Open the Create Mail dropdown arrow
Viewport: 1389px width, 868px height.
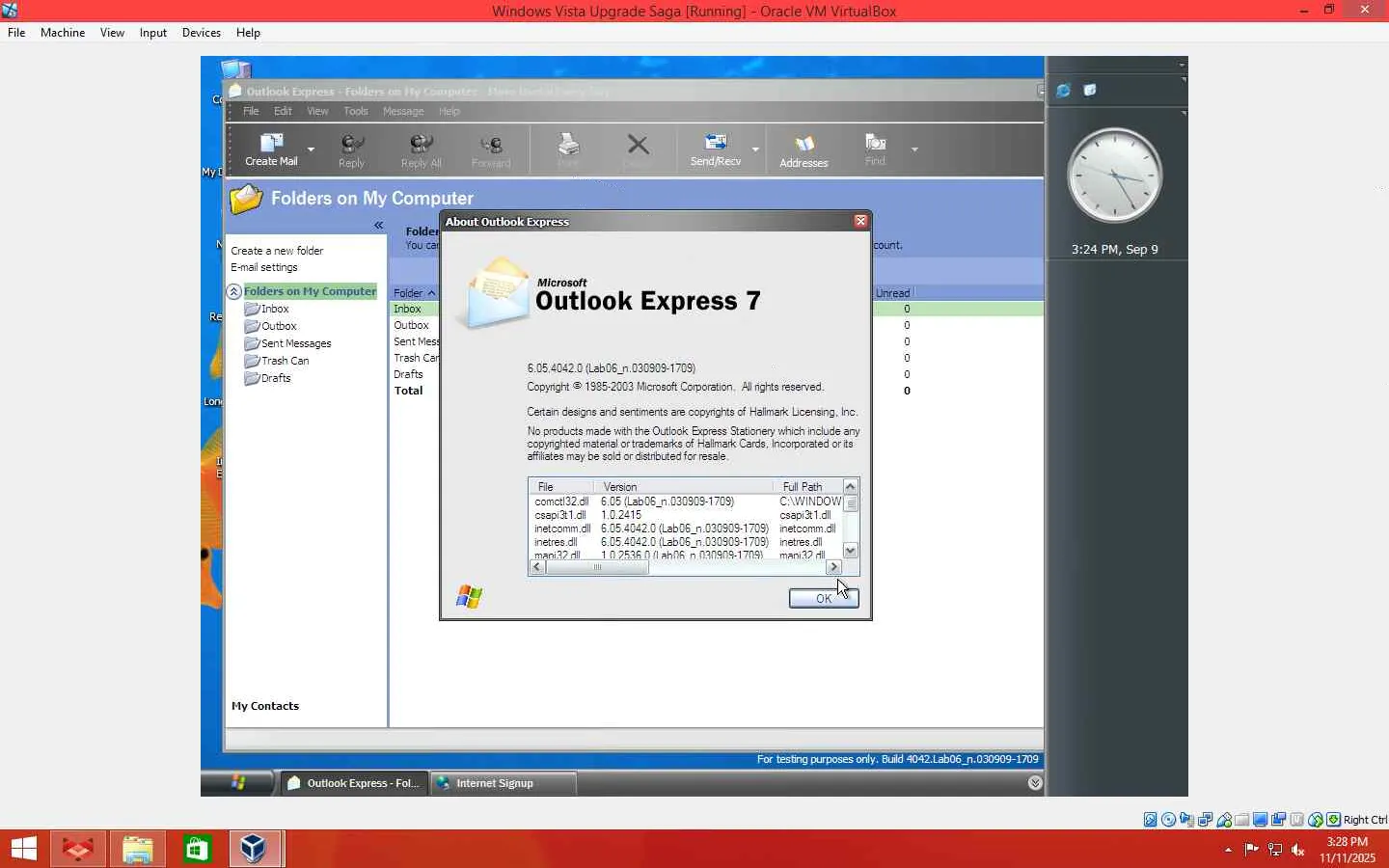[311, 149]
